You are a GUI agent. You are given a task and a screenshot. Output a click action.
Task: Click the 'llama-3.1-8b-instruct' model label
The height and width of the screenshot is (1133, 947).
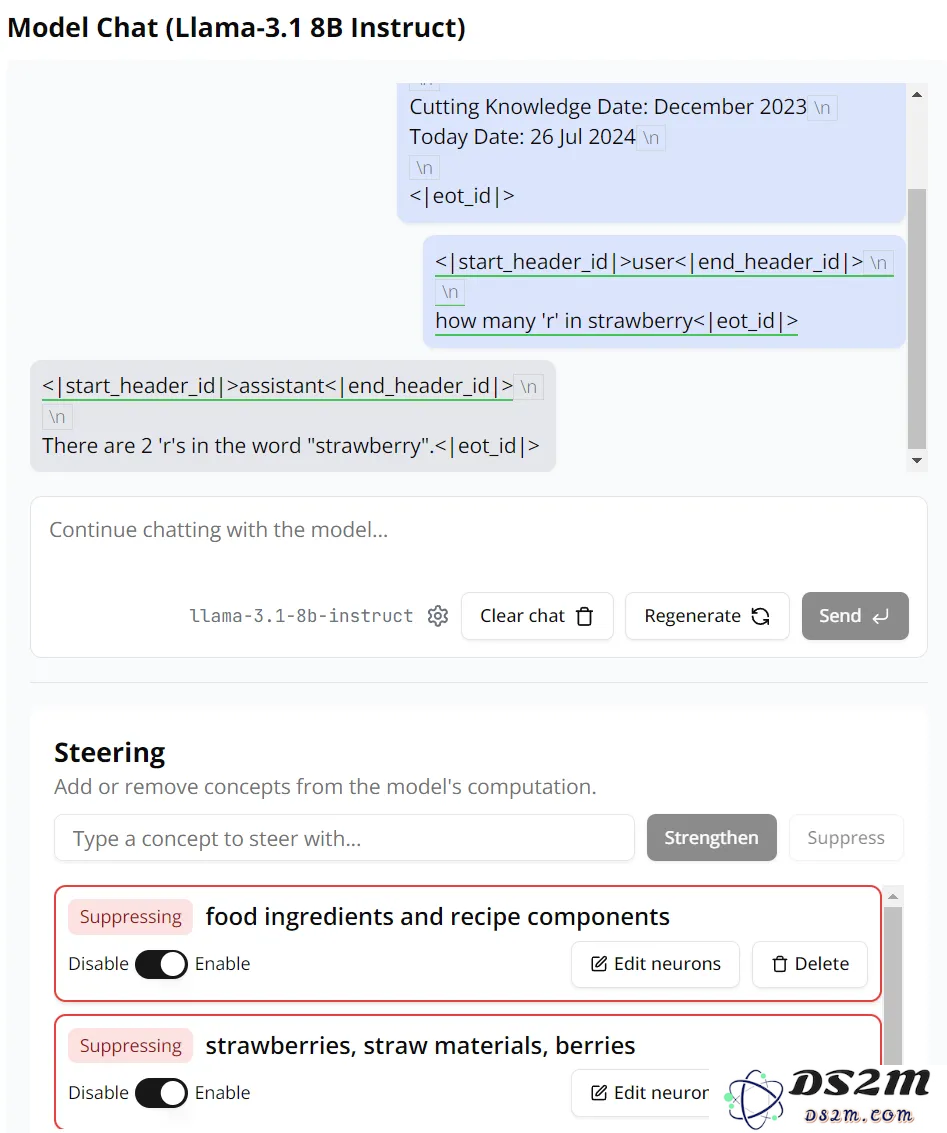[x=301, y=616]
